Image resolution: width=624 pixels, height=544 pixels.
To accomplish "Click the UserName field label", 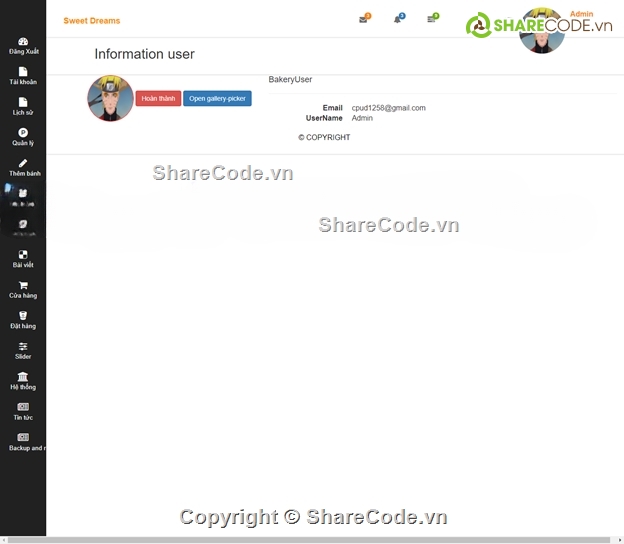I will point(324,118).
